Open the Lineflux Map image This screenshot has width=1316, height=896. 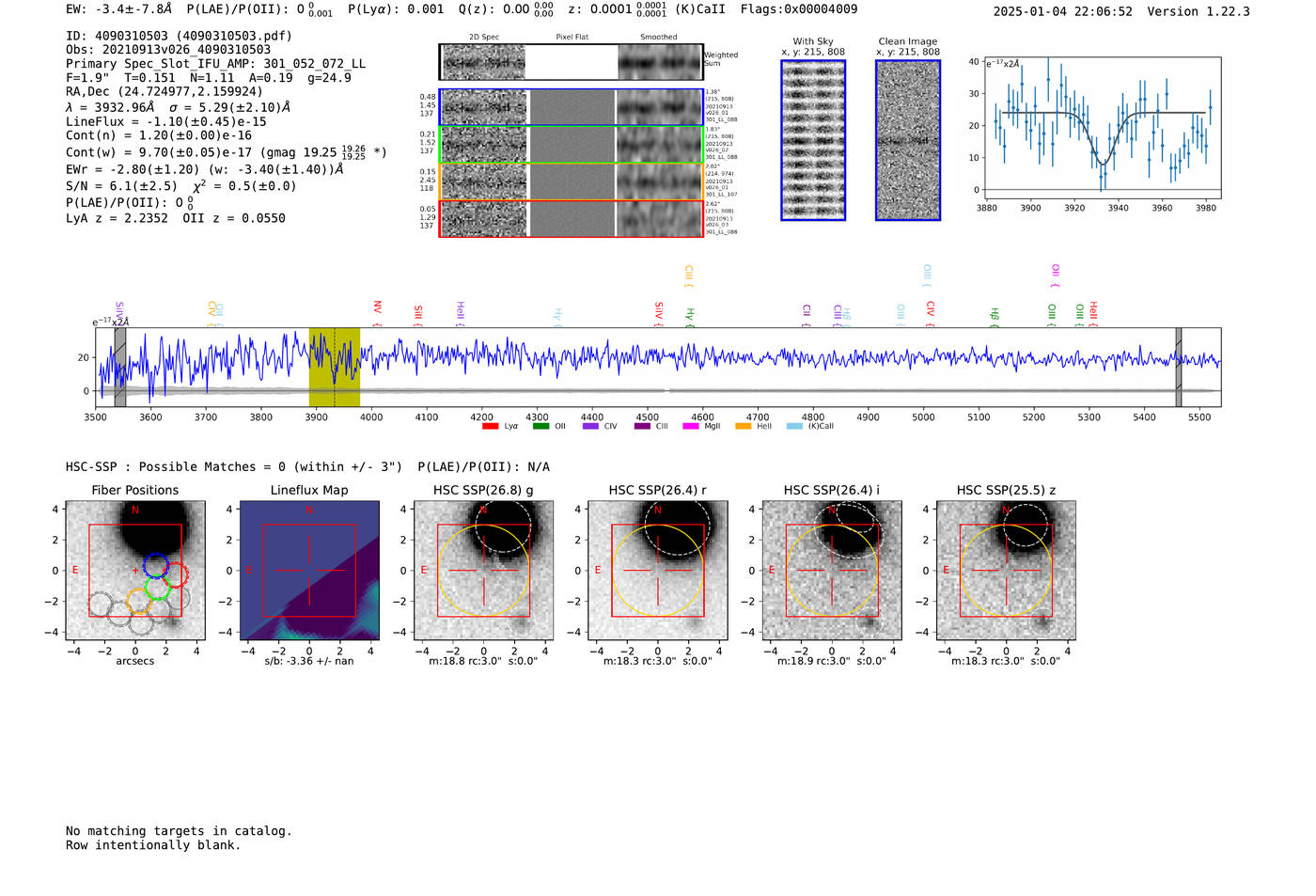(x=309, y=571)
